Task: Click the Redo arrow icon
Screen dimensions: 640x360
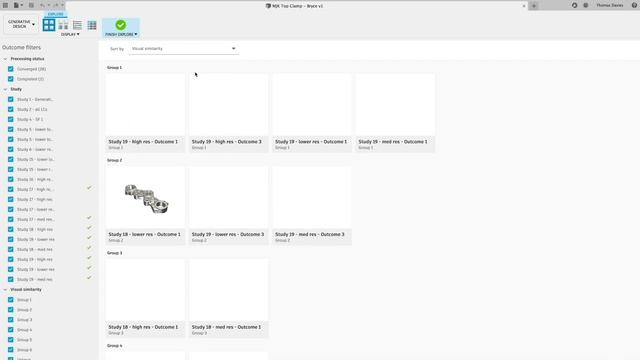Action: [x=56, y=5]
